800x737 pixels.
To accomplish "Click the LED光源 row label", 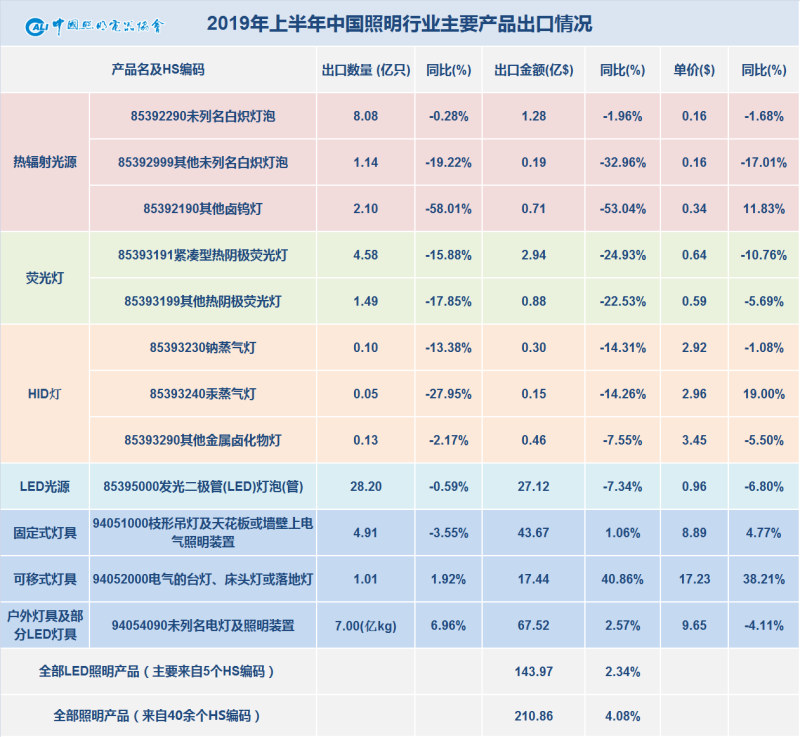I will click(47, 486).
